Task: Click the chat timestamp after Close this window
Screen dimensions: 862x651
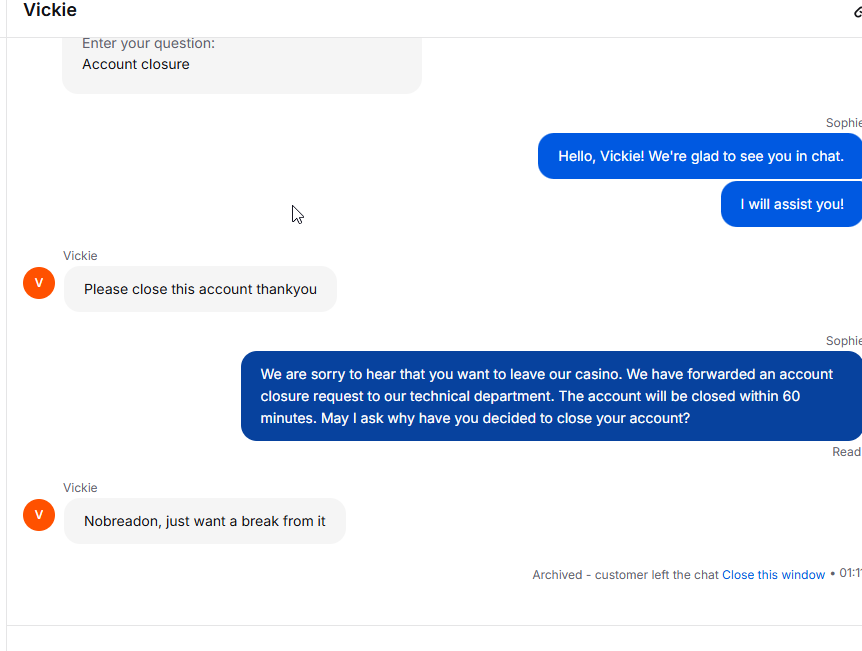Action: [x=850, y=573]
